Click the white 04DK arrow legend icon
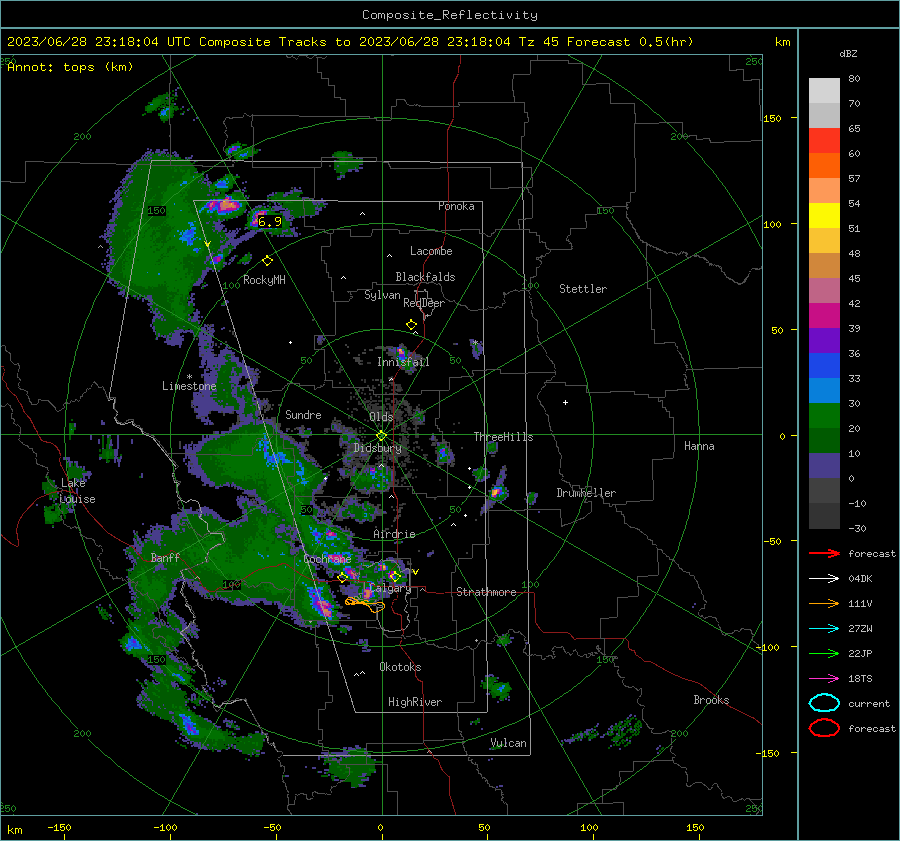Screen dimensions: 900x841 [x=824, y=579]
